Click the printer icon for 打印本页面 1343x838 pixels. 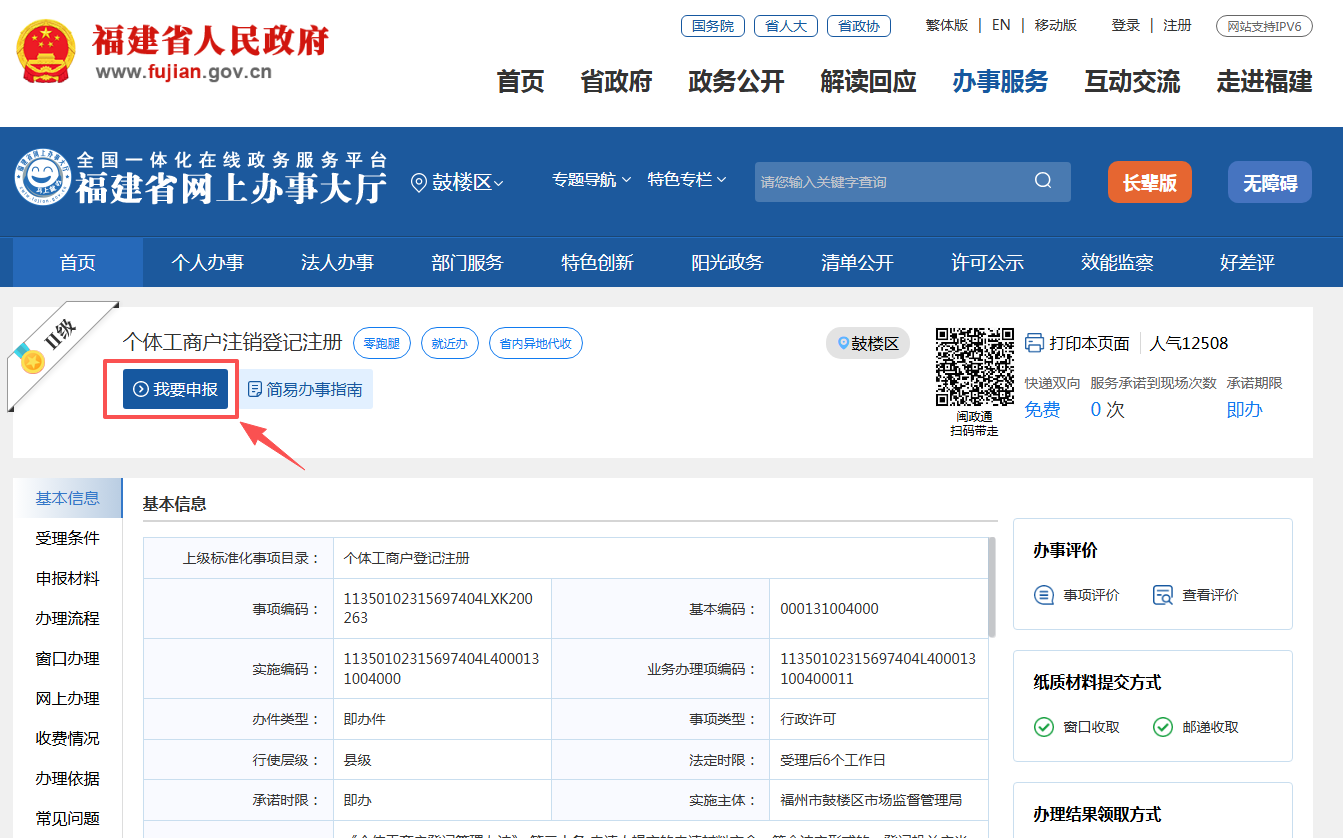1034,343
